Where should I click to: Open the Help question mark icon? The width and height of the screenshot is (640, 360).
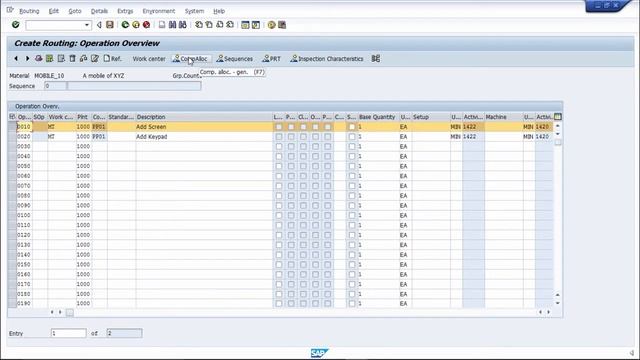coord(271,25)
